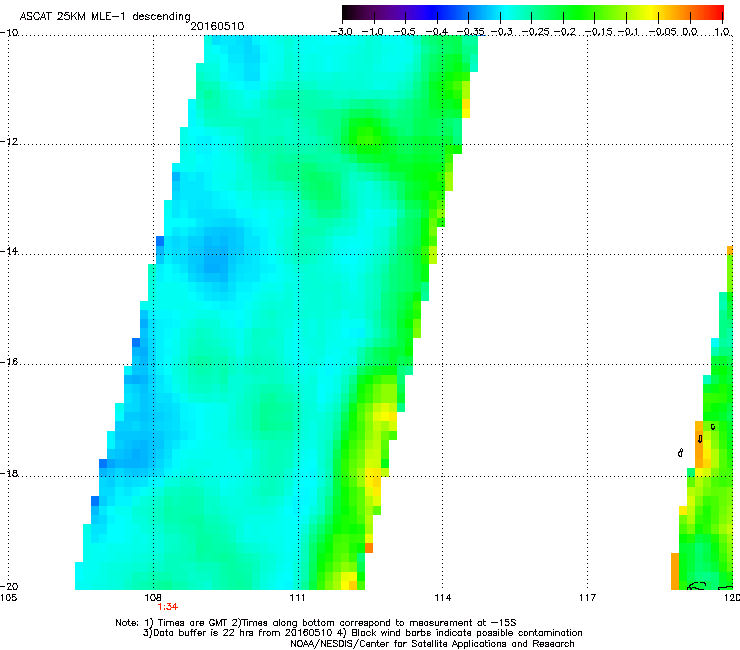Click the -1.0 color scale label
Screen dimensions: 740x650
(373, 32)
